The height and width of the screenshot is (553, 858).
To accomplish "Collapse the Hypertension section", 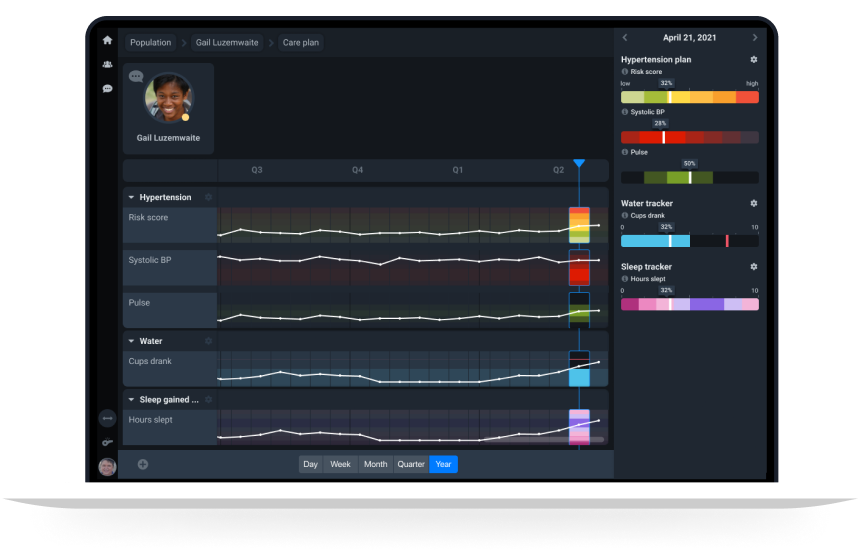I will [x=131, y=197].
